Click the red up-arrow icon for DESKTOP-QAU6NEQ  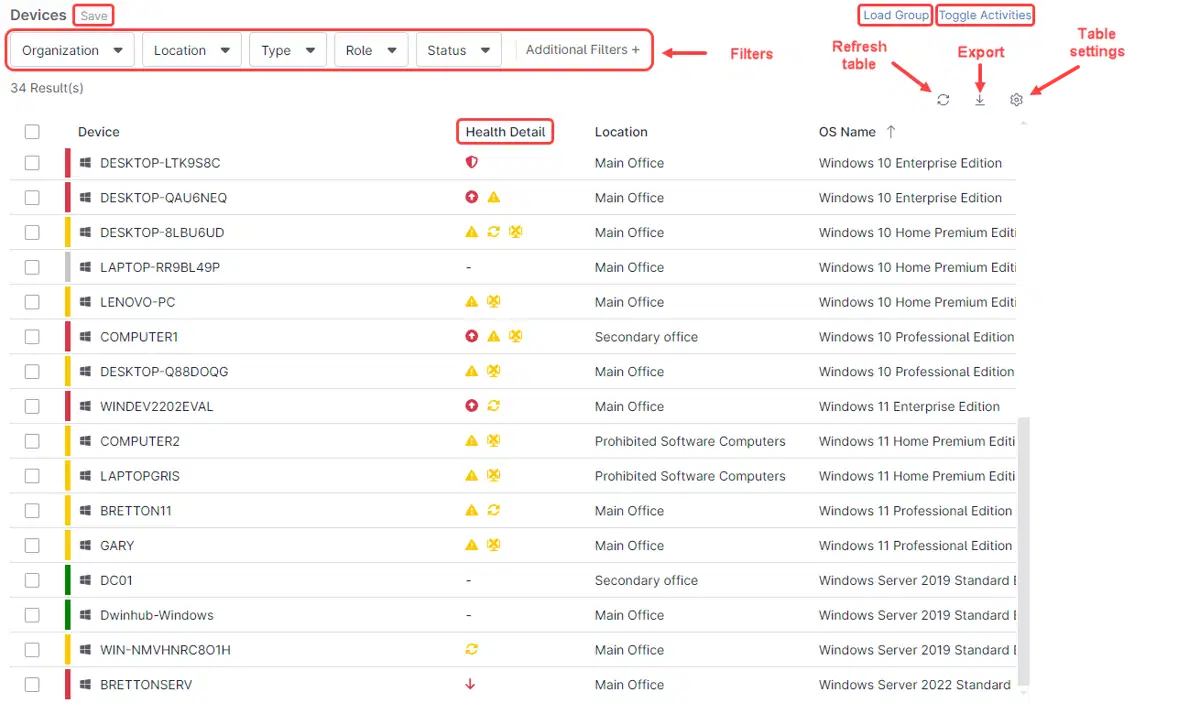pyautogui.click(x=472, y=198)
